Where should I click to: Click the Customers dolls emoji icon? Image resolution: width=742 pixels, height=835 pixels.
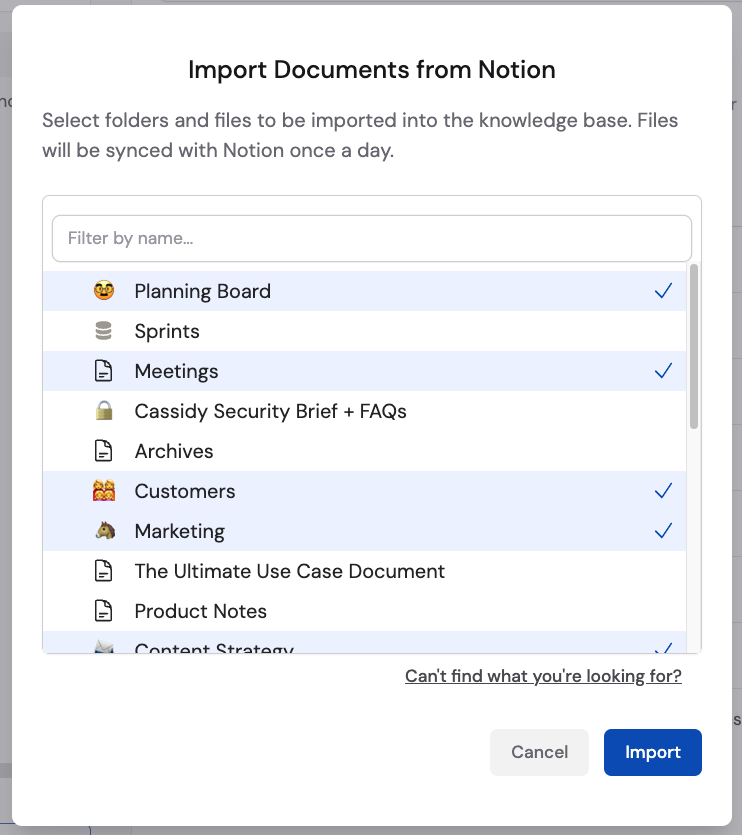[104, 491]
